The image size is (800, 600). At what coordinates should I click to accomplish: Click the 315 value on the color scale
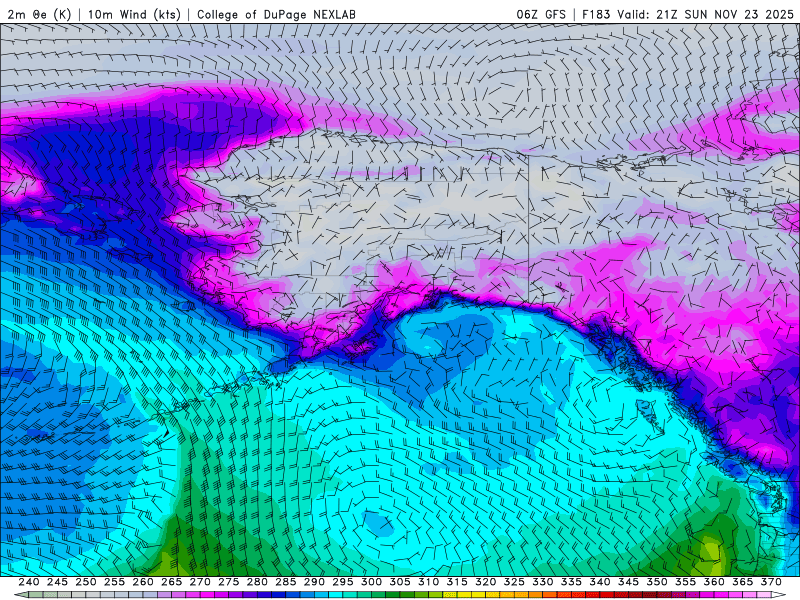pyautogui.click(x=457, y=582)
